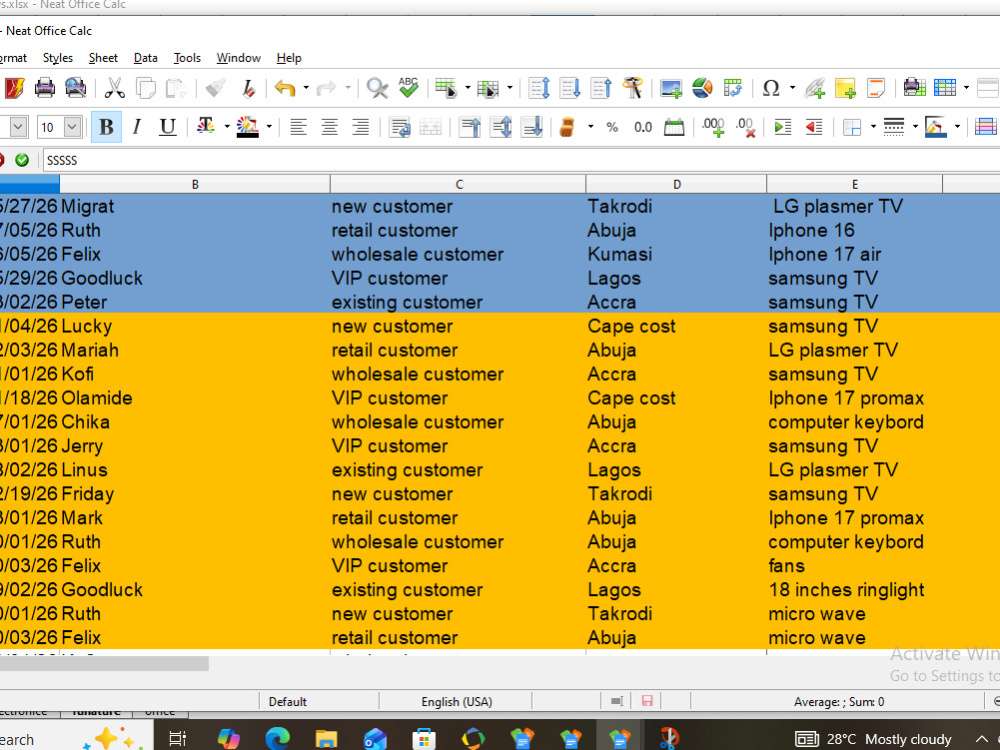Click the Paste clipboard icon
The width and height of the screenshot is (1000, 750).
click(x=176, y=88)
